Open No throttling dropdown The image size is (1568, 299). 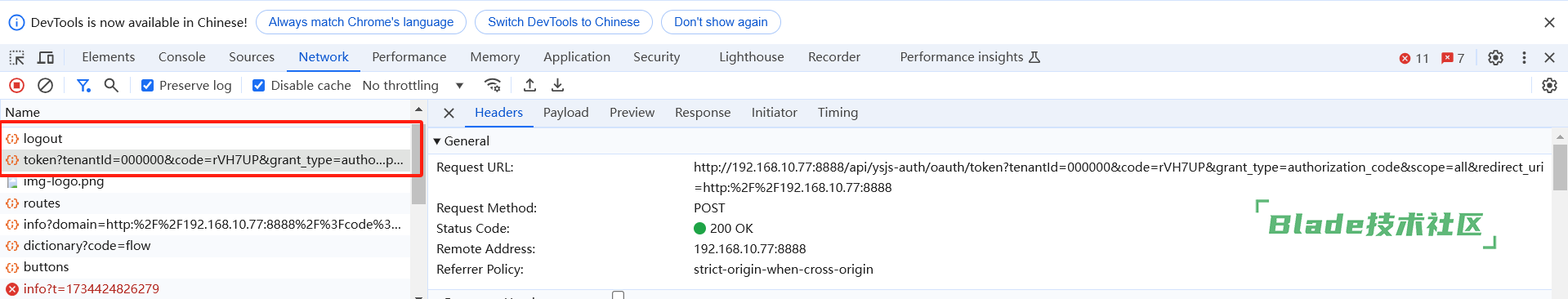coord(413,85)
